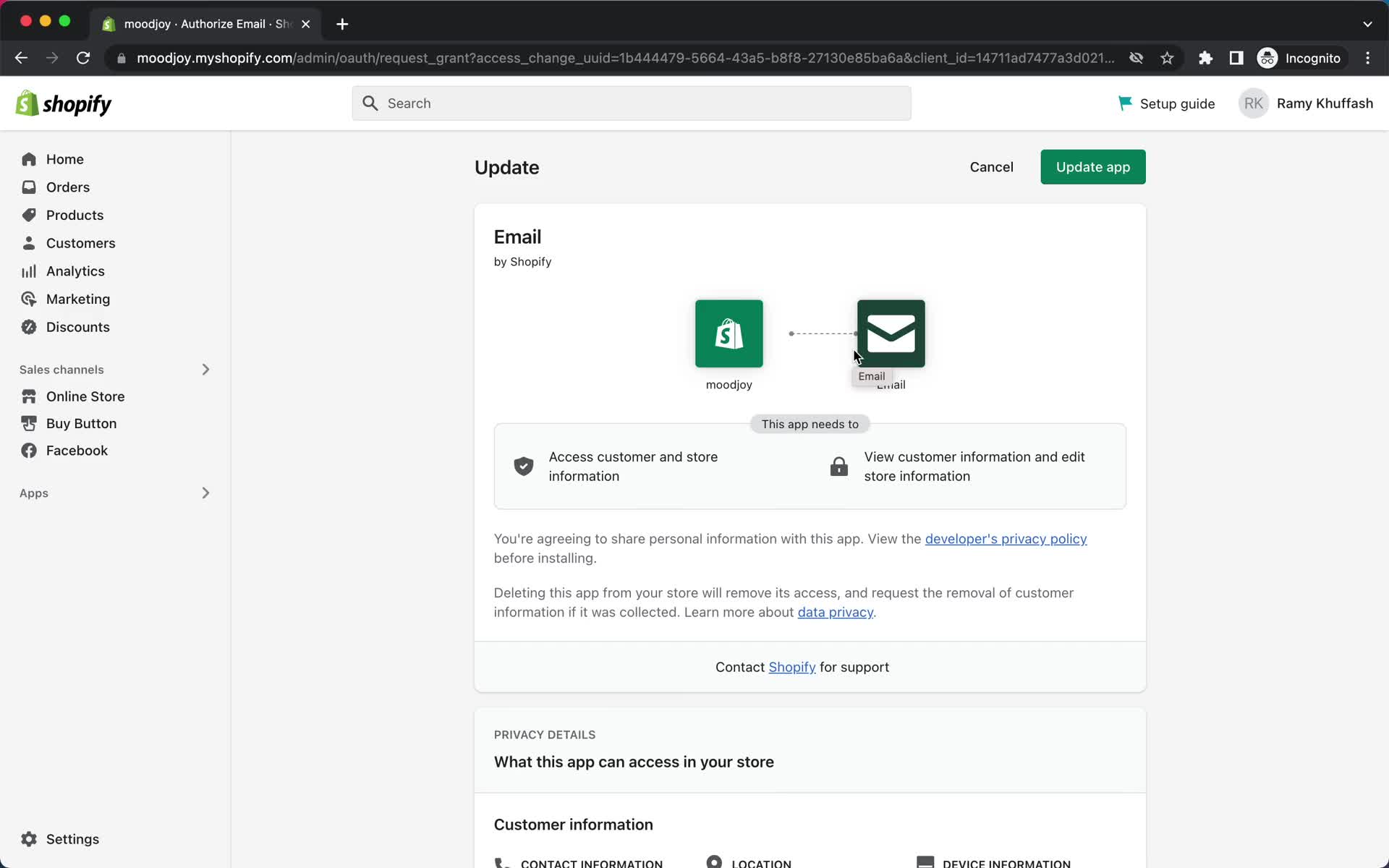Reload the page

(83, 58)
